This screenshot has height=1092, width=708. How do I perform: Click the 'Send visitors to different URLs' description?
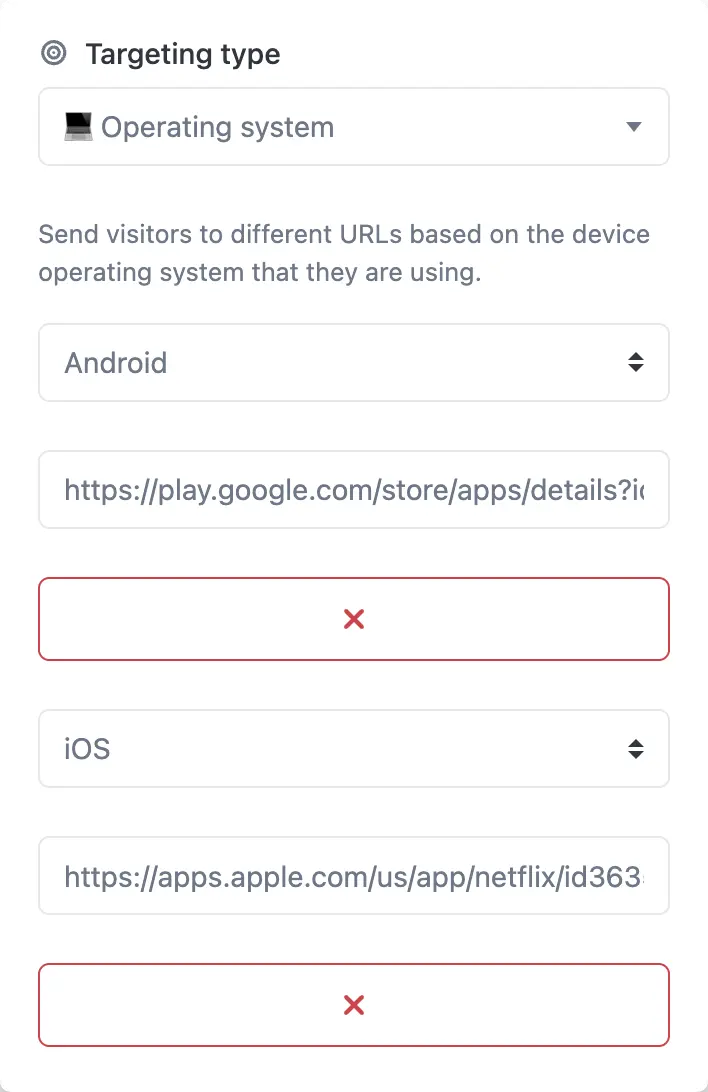(344, 253)
